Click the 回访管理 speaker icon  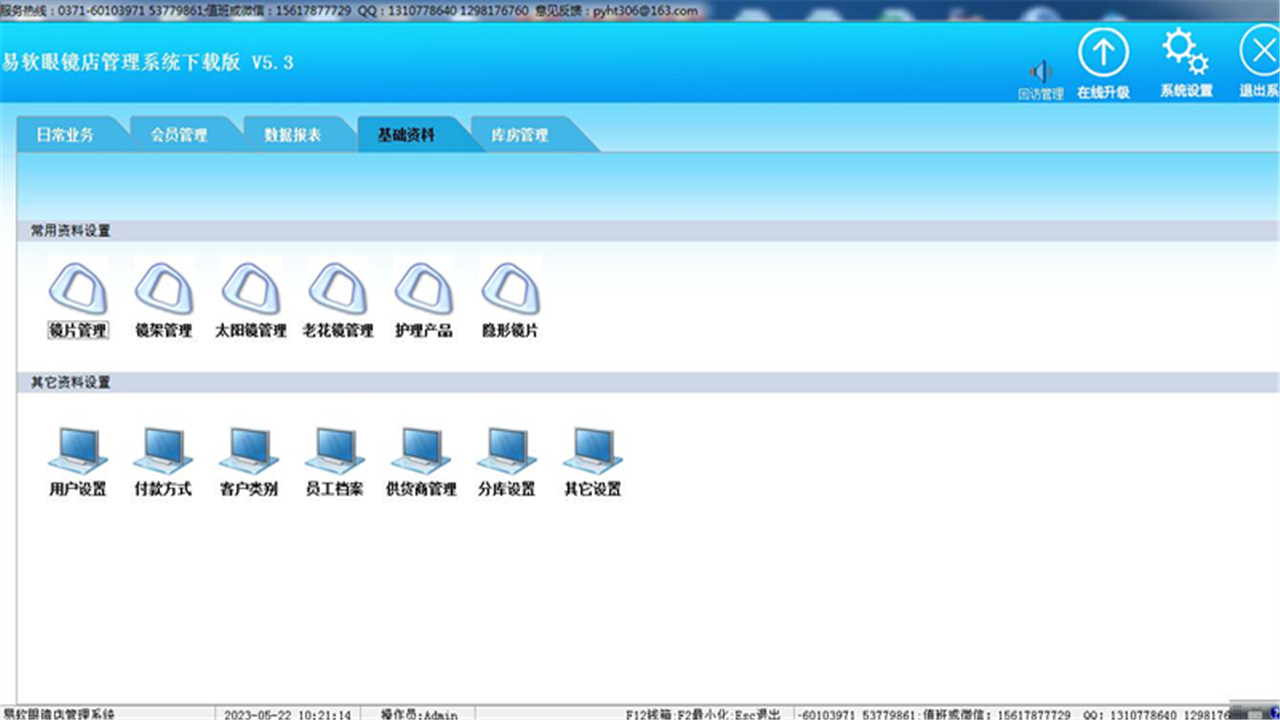click(x=1040, y=73)
